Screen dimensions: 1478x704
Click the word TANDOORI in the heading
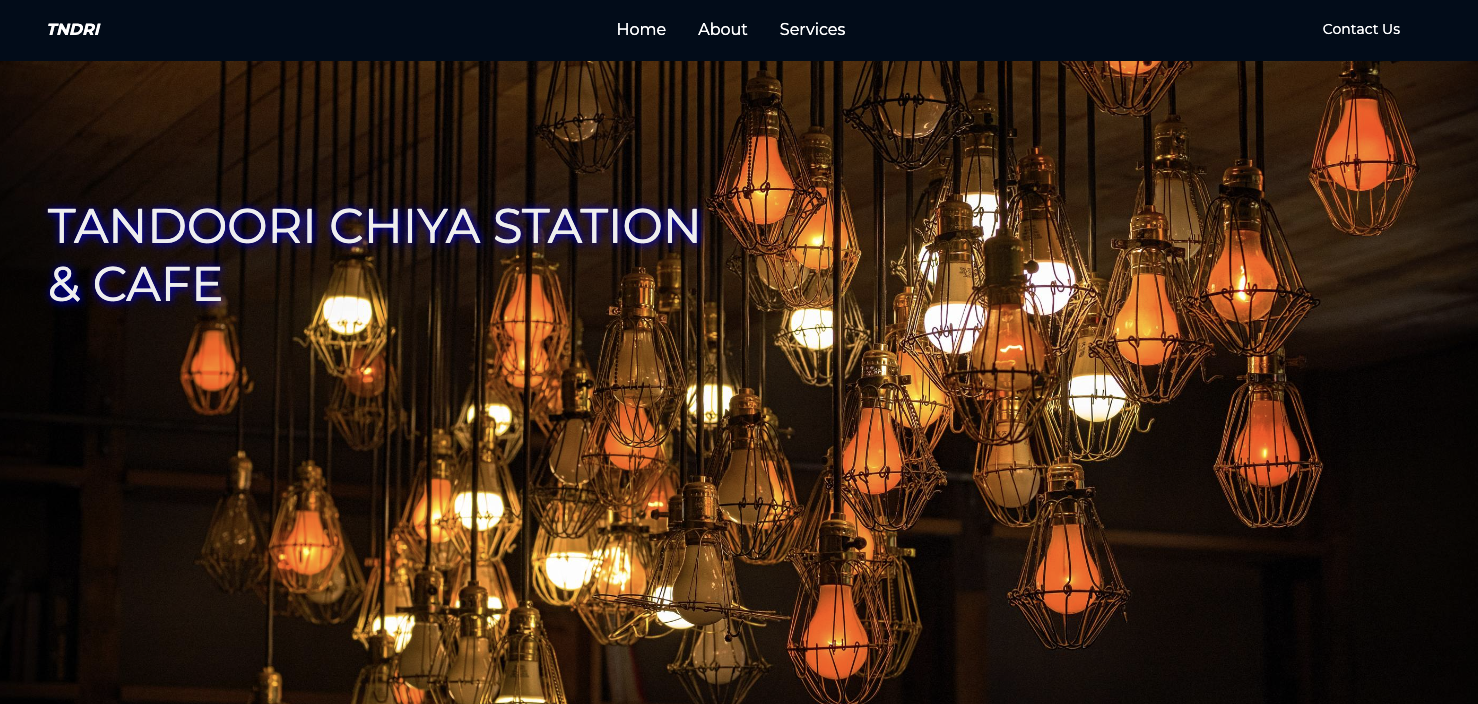click(182, 226)
